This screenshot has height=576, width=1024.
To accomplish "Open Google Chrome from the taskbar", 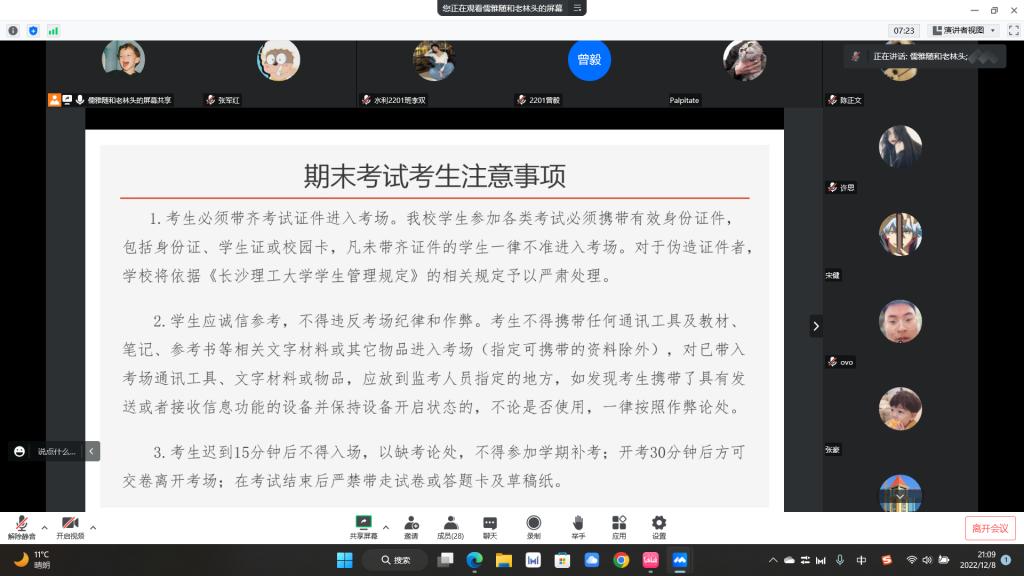I will click(621, 560).
